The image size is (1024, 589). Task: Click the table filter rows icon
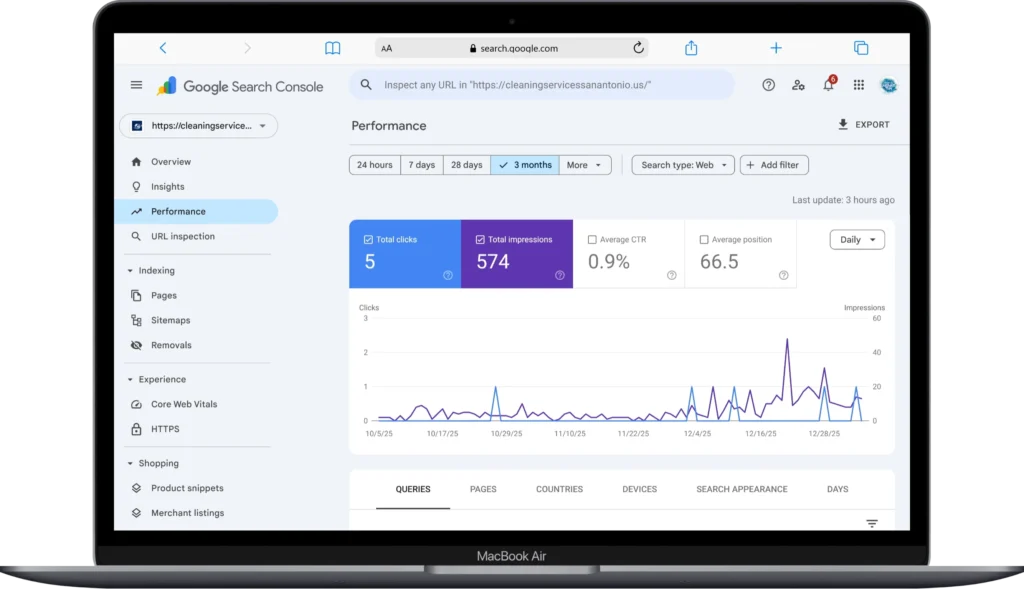pos(872,523)
